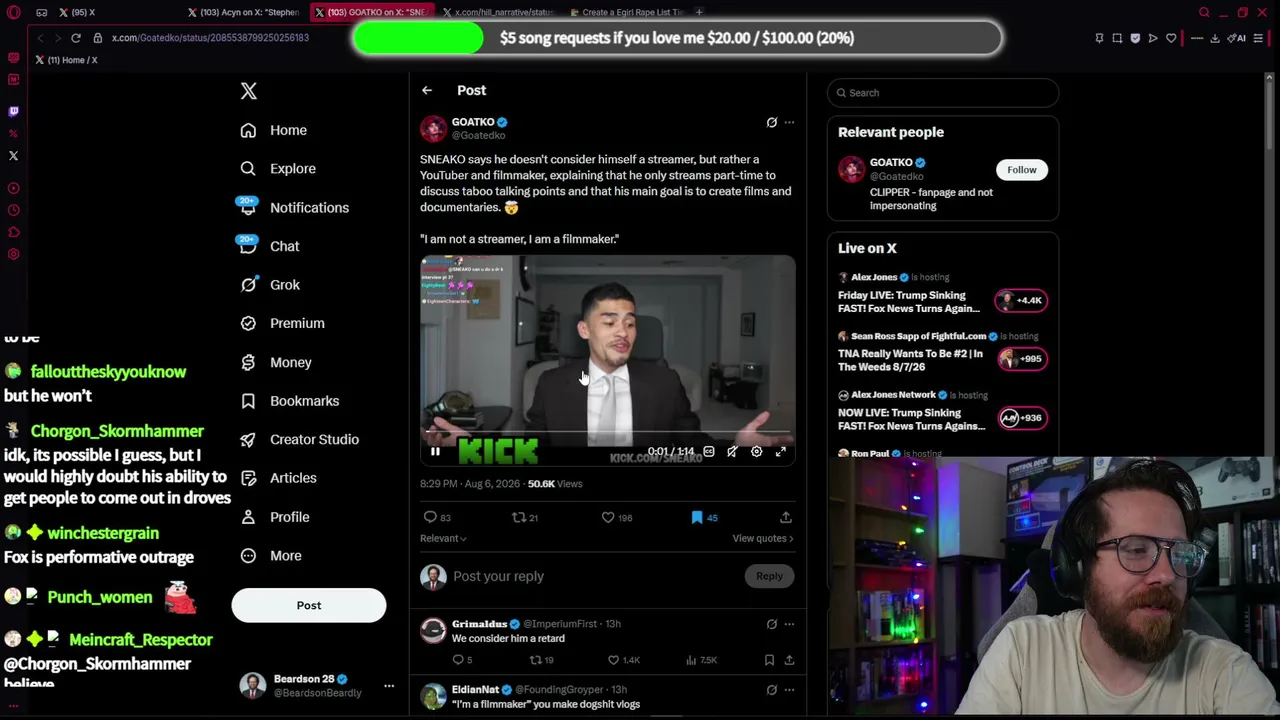Click the X Search field
Image resolution: width=1280 pixels, height=720 pixels.
click(x=943, y=93)
